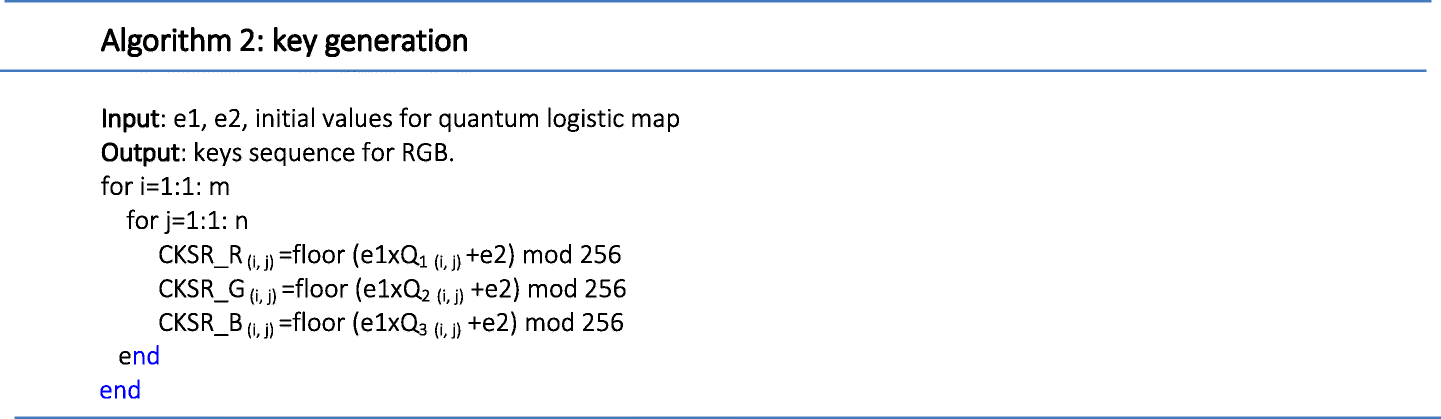1441x419 pixels.
Task: Click the CKSR_B variable name
Action: click(x=201, y=323)
